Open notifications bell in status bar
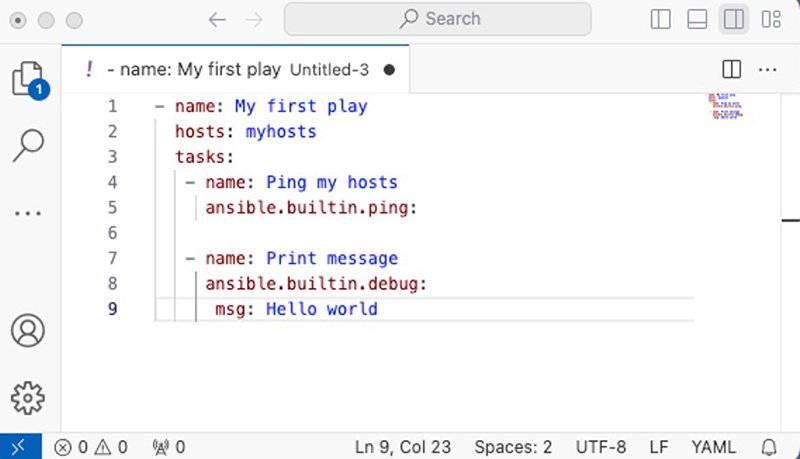Screen dimensions: 800x459 coord(769,447)
